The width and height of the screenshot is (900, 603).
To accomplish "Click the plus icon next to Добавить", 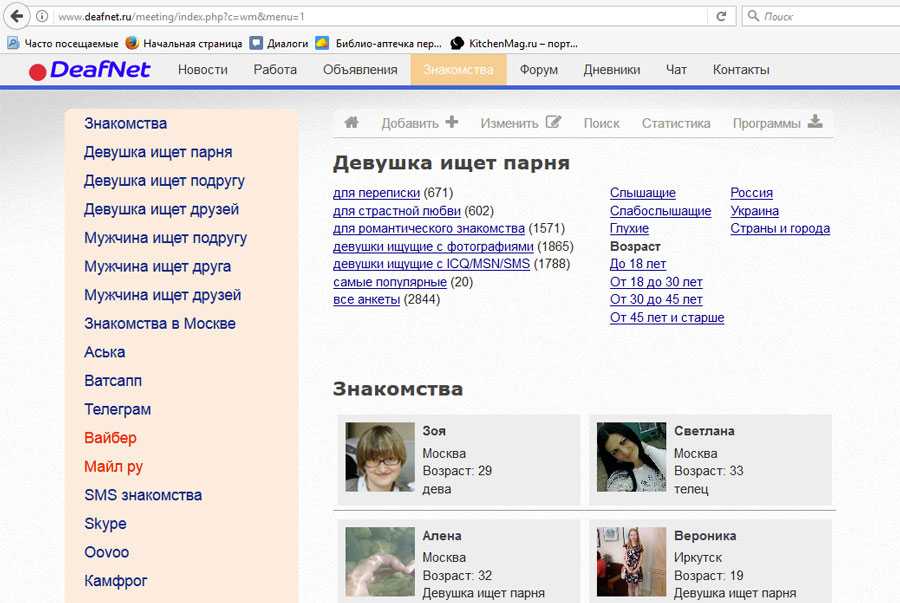I will (452, 122).
